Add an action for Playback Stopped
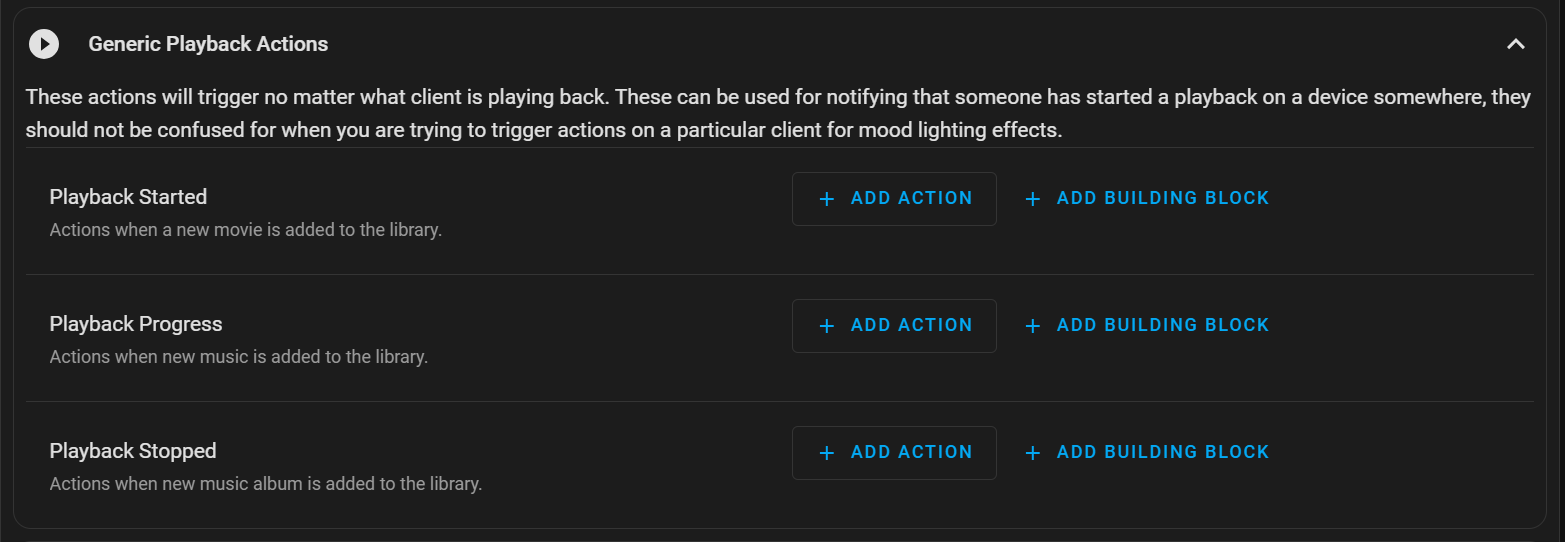This screenshot has height=542, width=1565. click(x=894, y=452)
